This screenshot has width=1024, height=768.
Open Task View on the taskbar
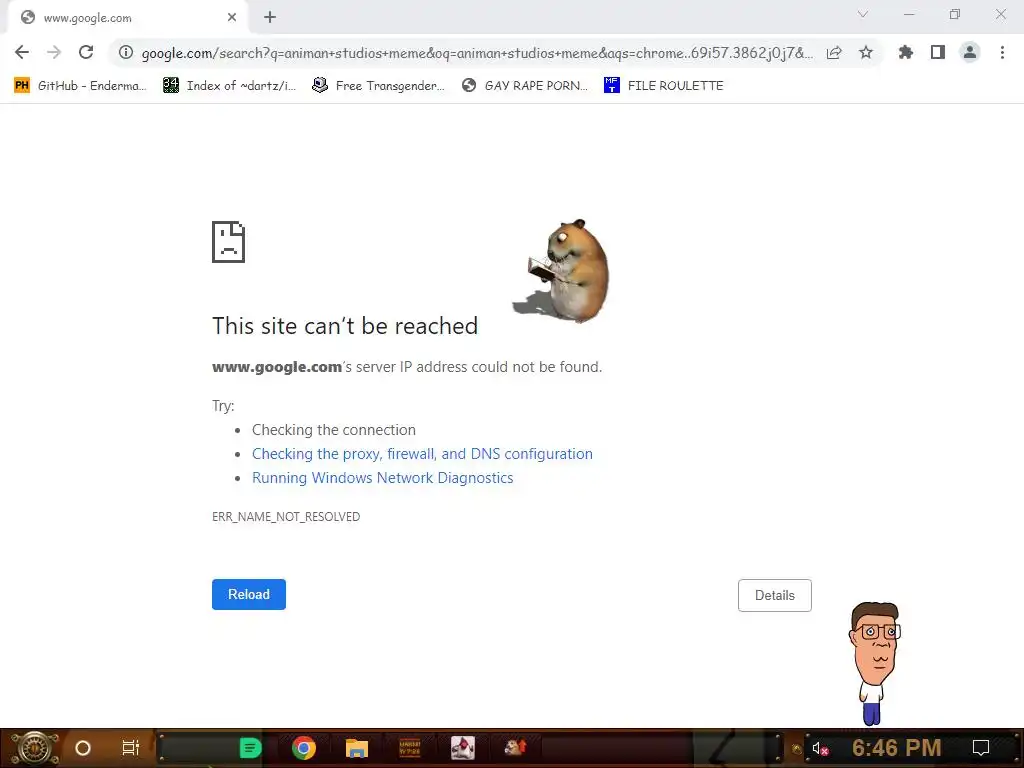pyautogui.click(x=131, y=748)
